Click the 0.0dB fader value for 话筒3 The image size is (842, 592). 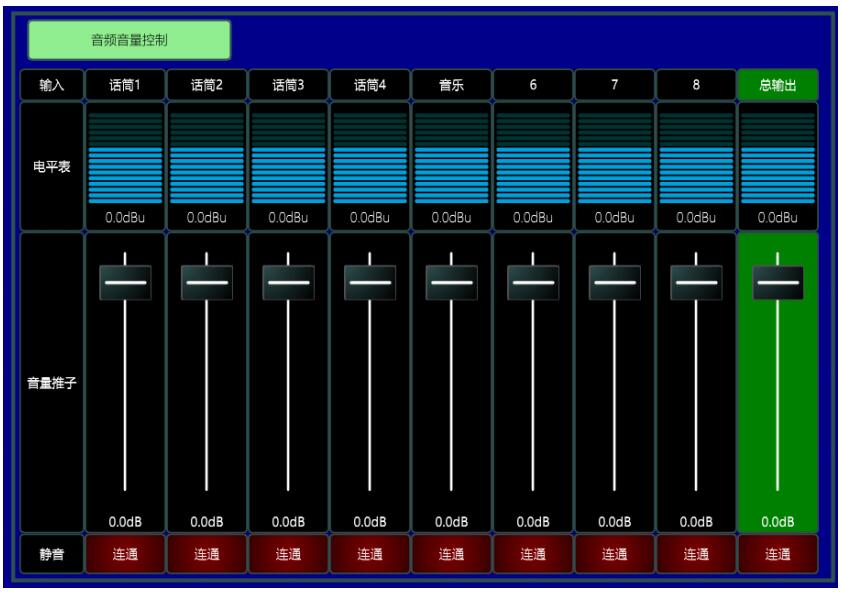click(x=288, y=522)
